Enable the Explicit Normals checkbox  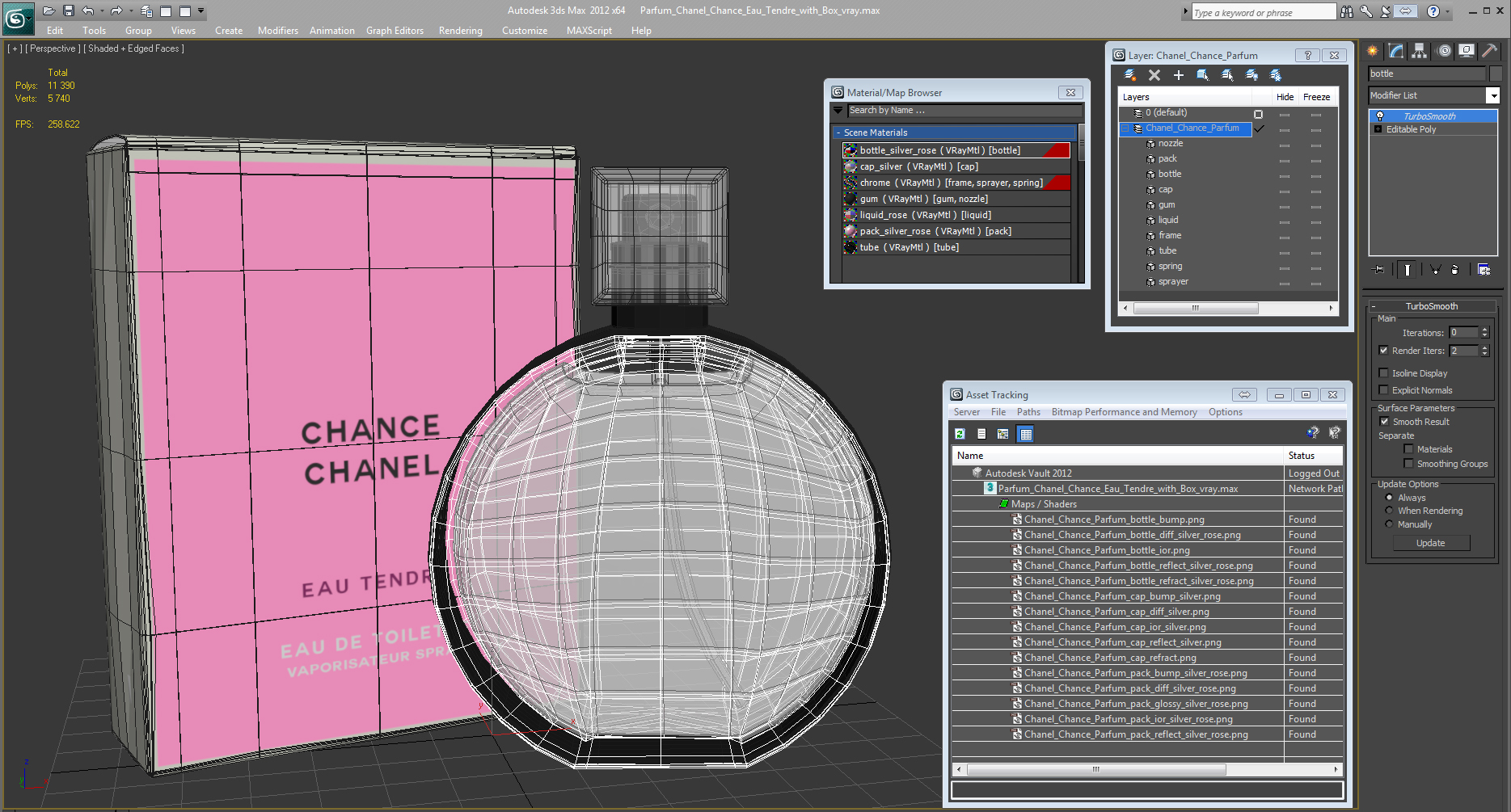(x=1384, y=390)
